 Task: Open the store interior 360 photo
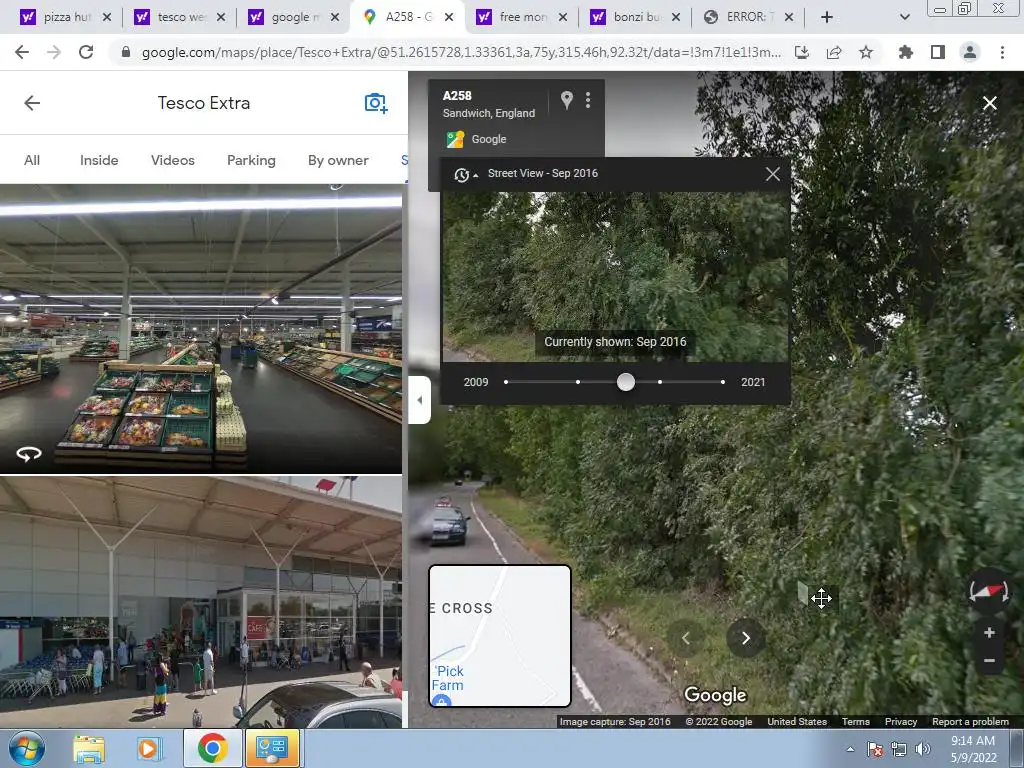201,328
